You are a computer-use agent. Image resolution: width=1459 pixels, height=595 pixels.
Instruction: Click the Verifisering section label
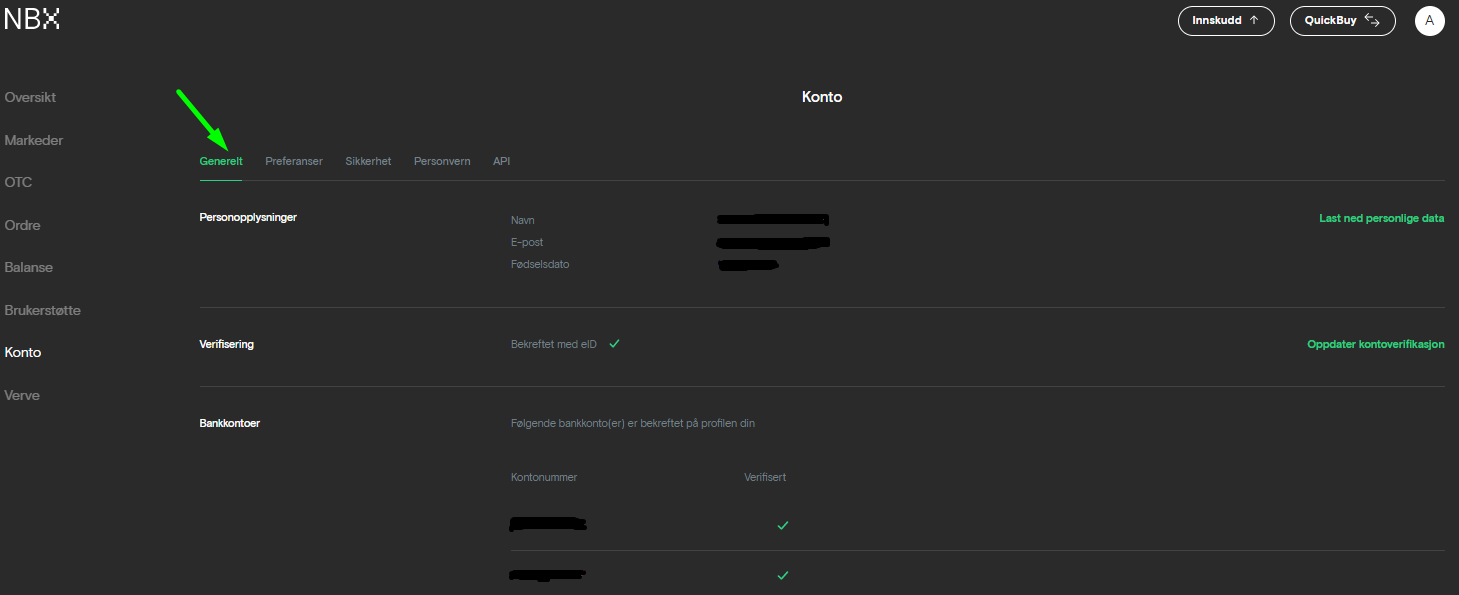[x=227, y=344]
